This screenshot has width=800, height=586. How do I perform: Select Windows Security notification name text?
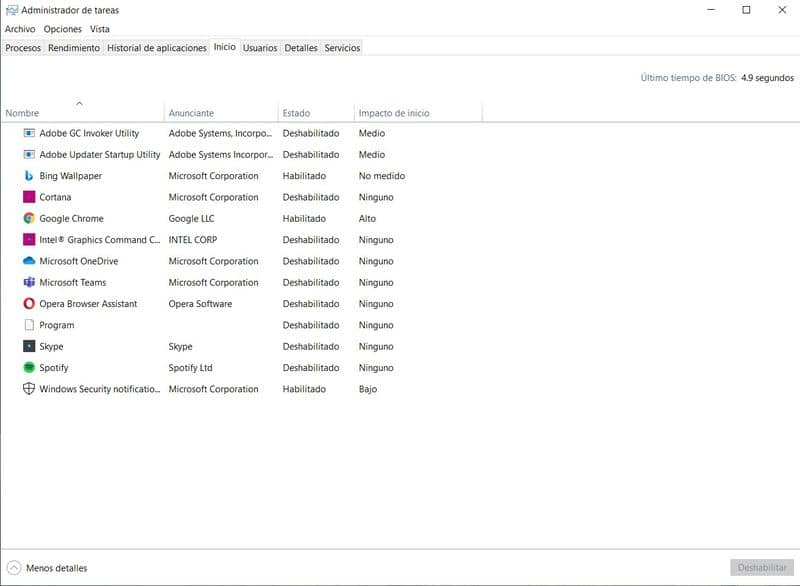[99, 389]
